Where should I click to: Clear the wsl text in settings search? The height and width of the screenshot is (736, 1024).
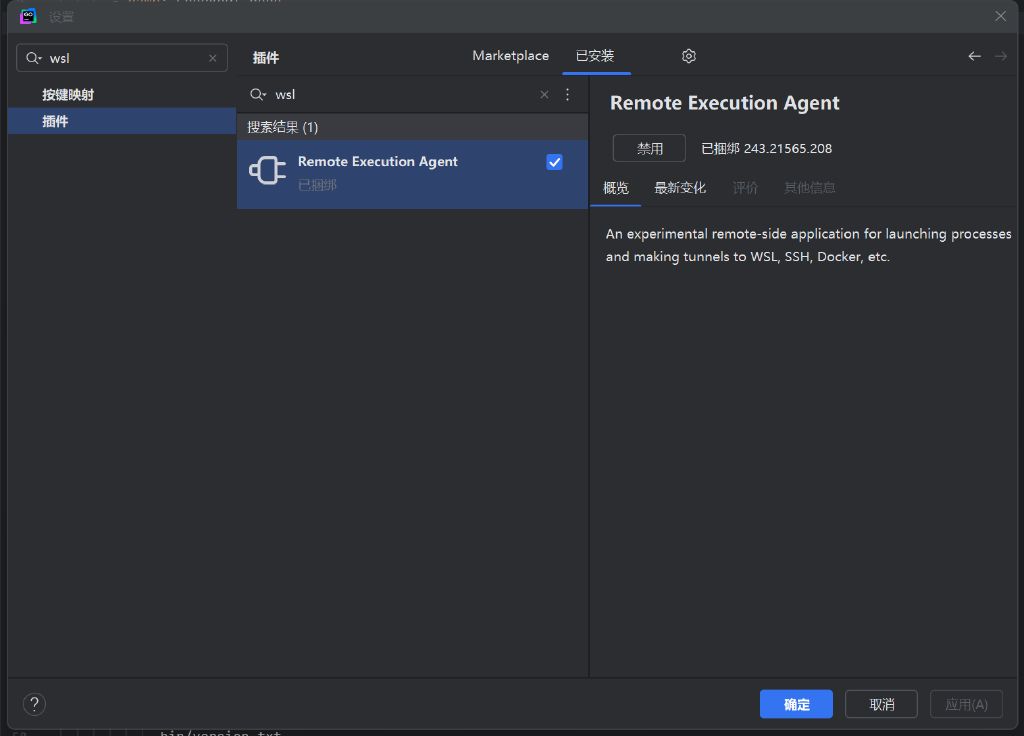tap(213, 58)
